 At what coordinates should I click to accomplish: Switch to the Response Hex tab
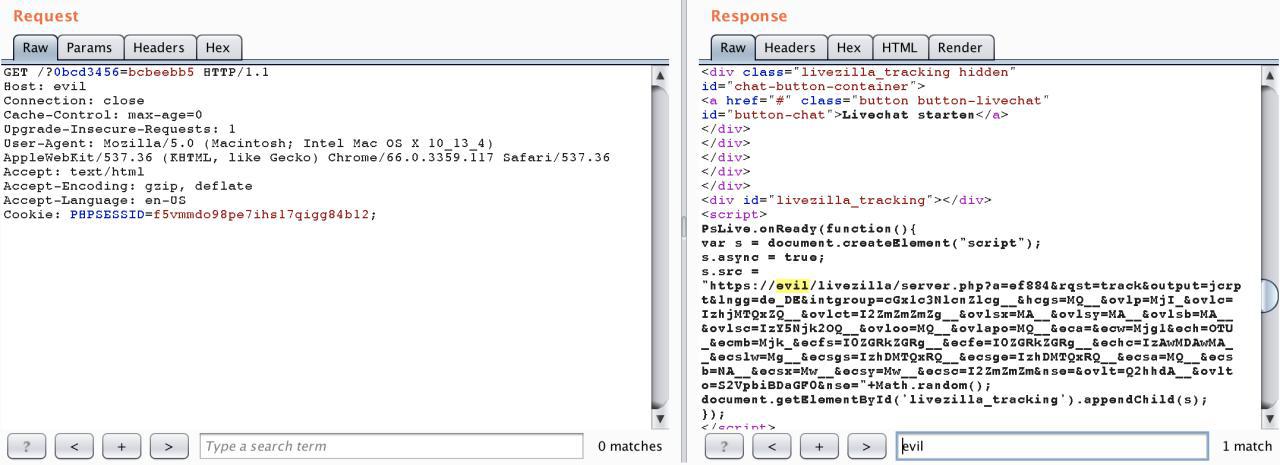click(x=849, y=47)
